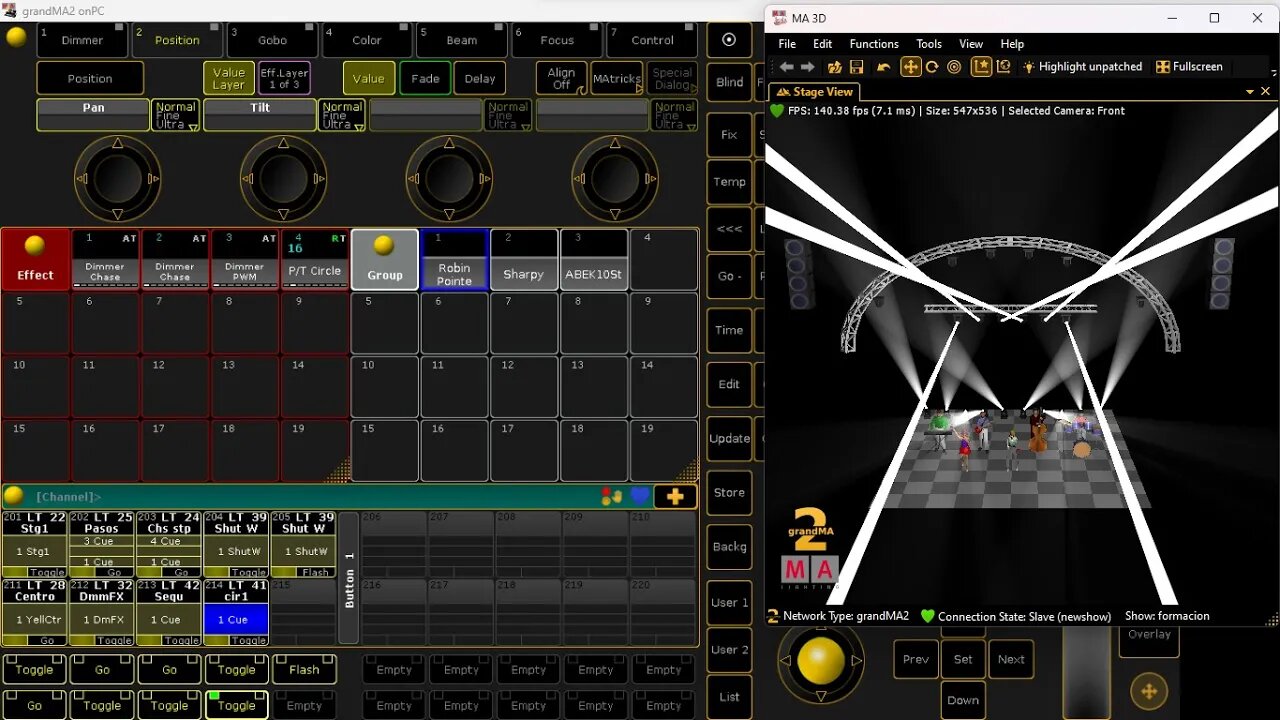Select the Color preset type tab

(x=366, y=39)
